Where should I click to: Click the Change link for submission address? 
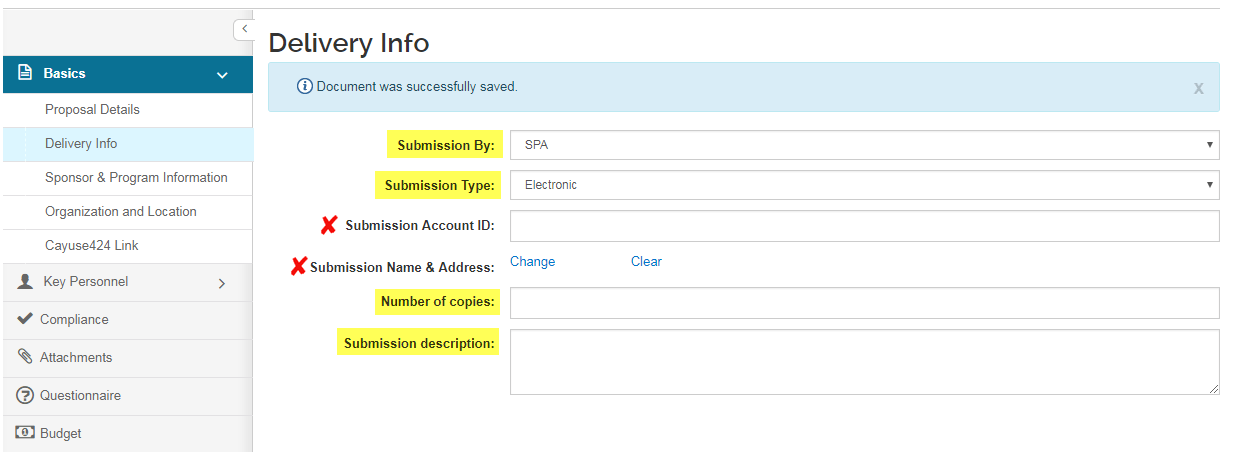click(533, 261)
